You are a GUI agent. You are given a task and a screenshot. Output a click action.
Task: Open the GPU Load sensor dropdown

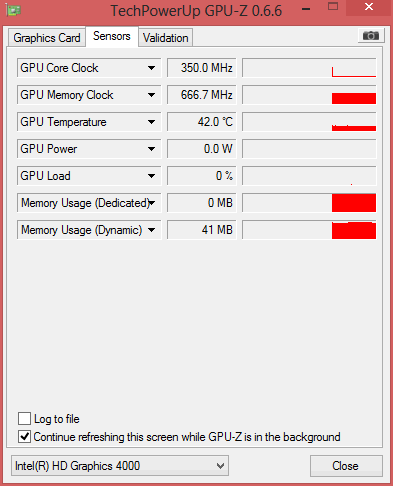pyautogui.click(x=151, y=176)
